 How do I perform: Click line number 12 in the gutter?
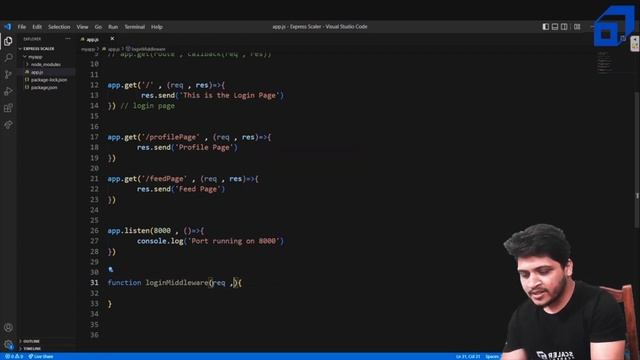coord(94,85)
